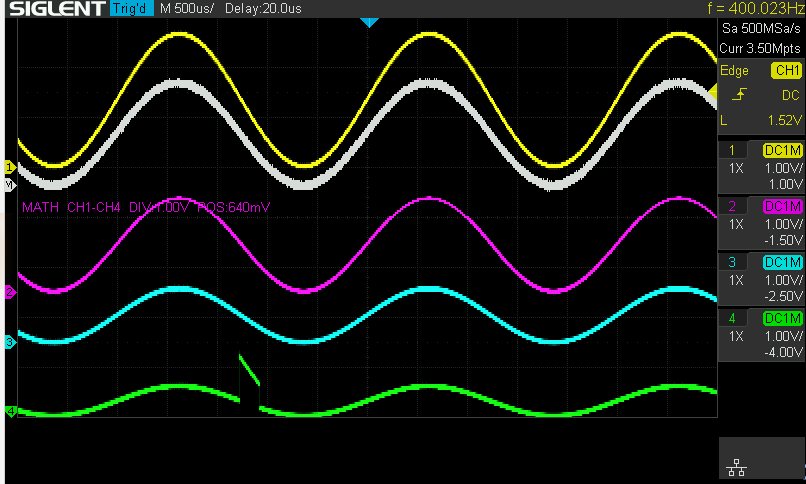806x484 pixels.
Task: Click channel 2 magenta DC1M badge
Action: click(782, 206)
